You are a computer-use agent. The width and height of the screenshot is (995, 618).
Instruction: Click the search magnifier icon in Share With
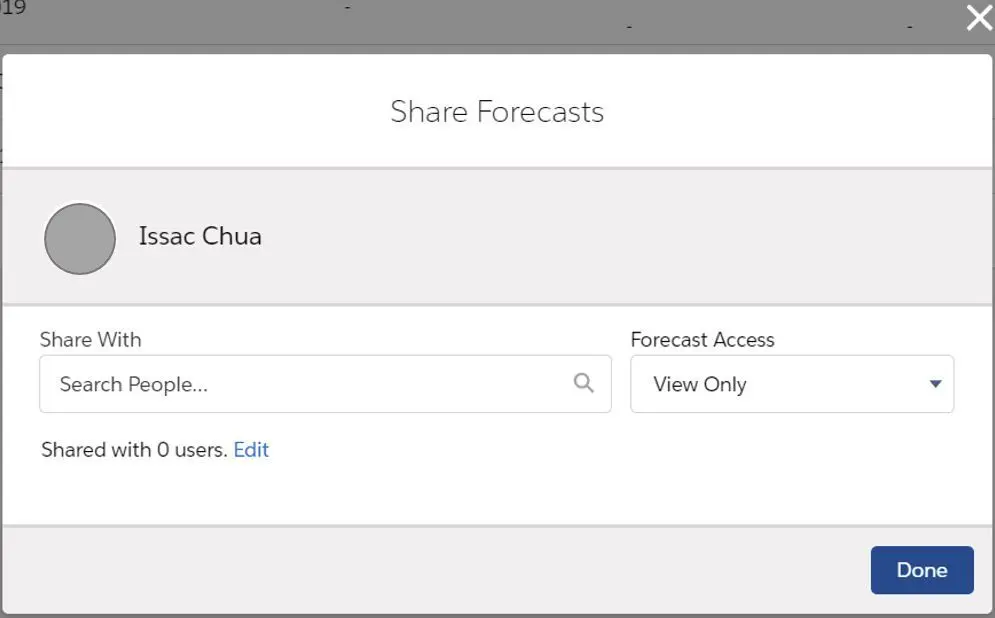pyautogui.click(x=583, y=383)
